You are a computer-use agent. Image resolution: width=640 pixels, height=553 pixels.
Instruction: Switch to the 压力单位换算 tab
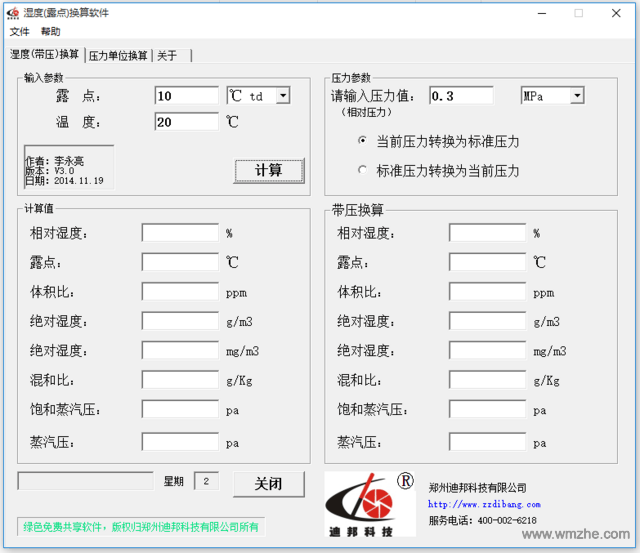point(118,56)
